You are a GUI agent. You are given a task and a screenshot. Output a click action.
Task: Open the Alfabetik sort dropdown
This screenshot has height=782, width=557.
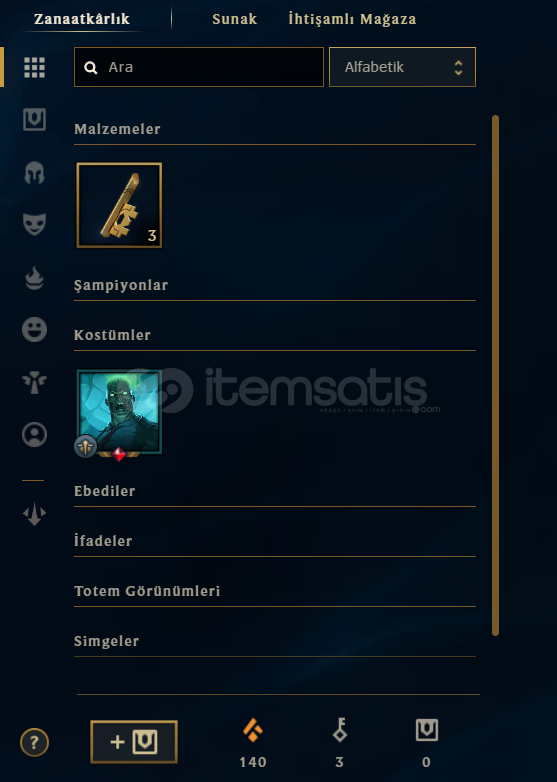[x=402, y=67]
